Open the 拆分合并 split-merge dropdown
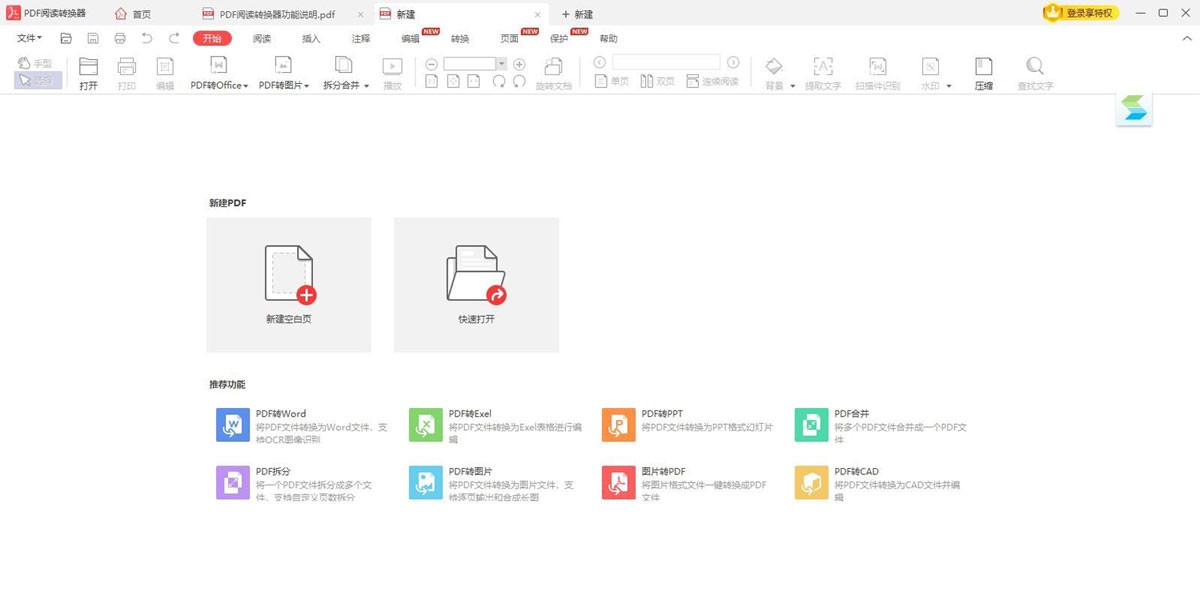Image resolution: width=1200 pixels, height=600 pixels. (x=345, y=72)
